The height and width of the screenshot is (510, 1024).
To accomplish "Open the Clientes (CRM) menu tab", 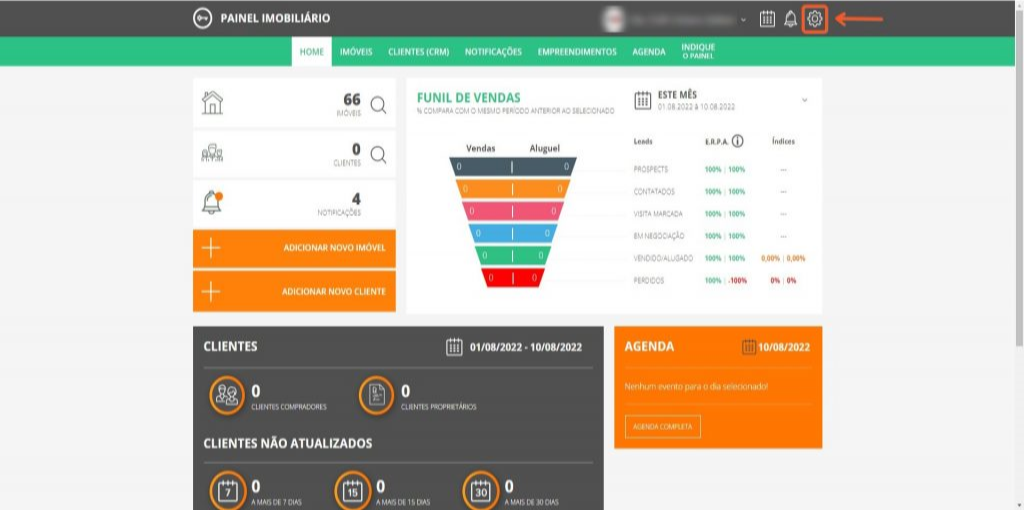I will pyautogui.click(x=418, y=52).
